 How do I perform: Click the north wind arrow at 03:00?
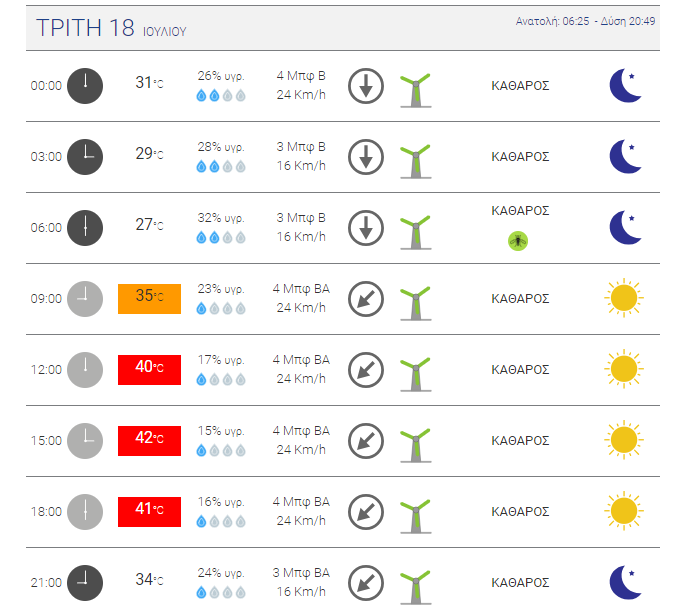click(x=366, y=157)
